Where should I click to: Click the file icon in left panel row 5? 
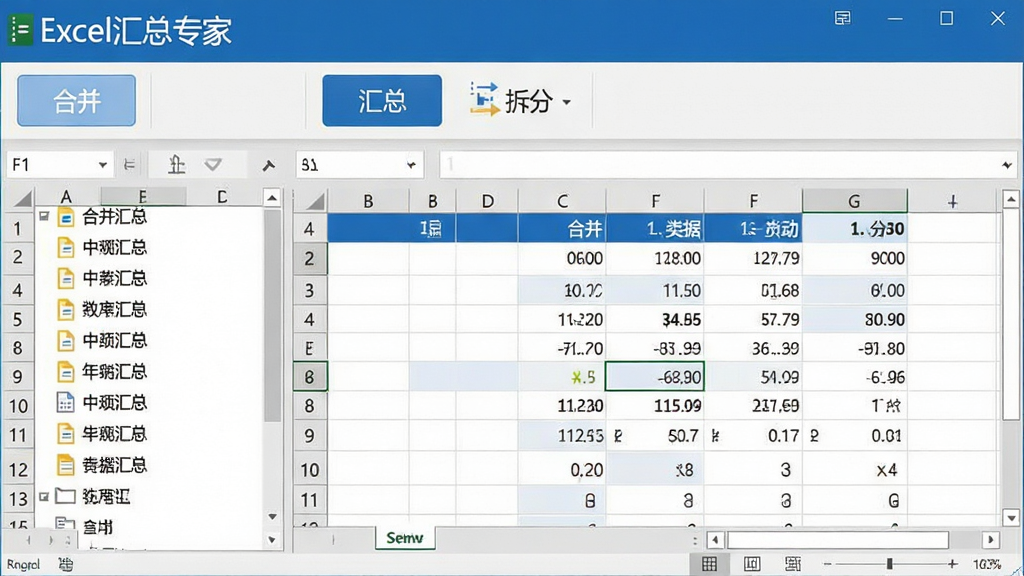click(x=65, y=309)
